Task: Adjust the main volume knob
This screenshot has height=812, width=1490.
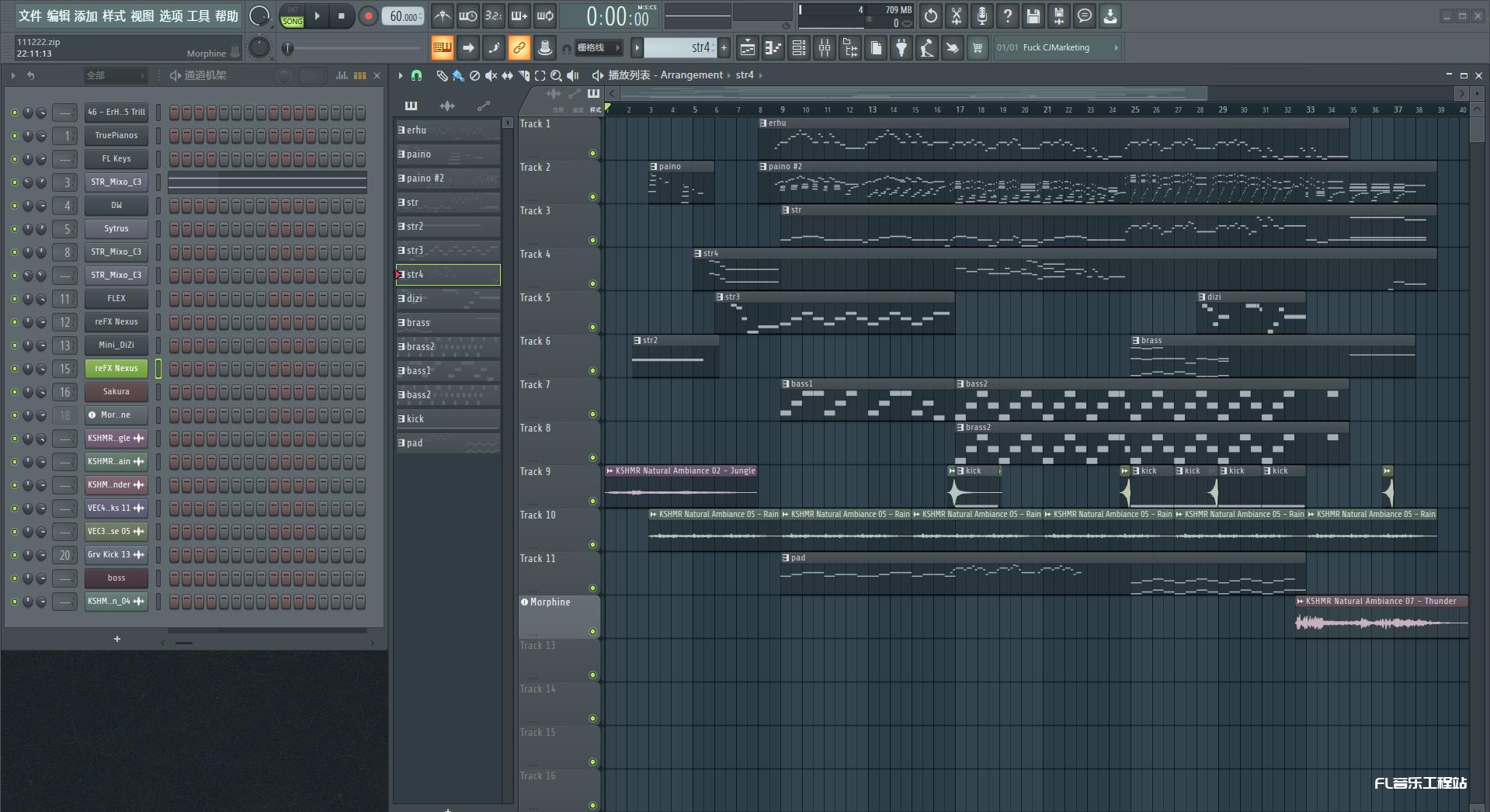Action: point(259,16)
